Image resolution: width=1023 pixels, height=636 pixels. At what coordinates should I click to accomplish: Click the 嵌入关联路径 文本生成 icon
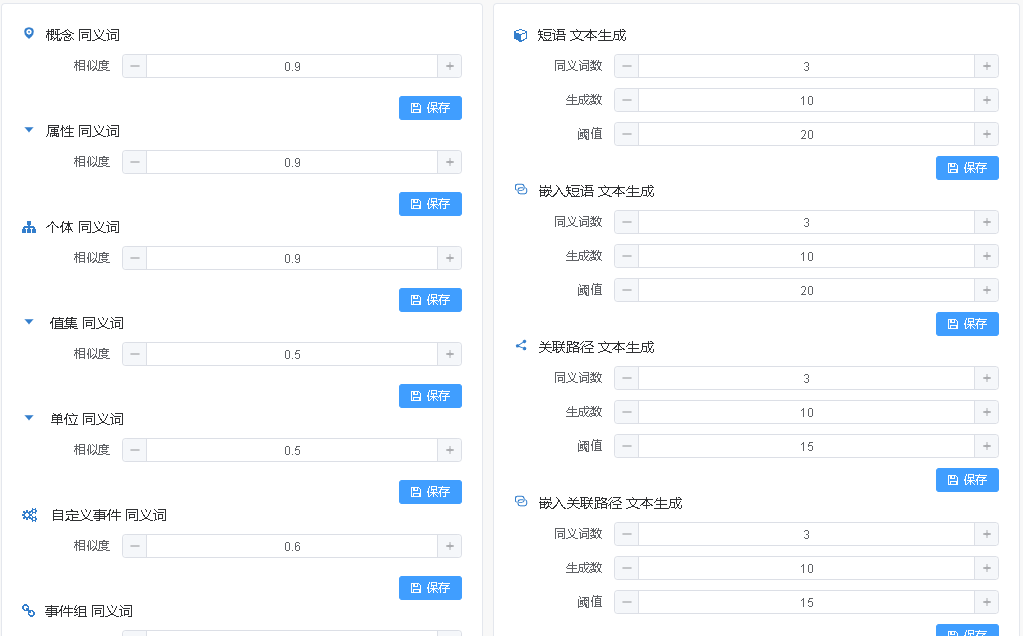[520, 500]
